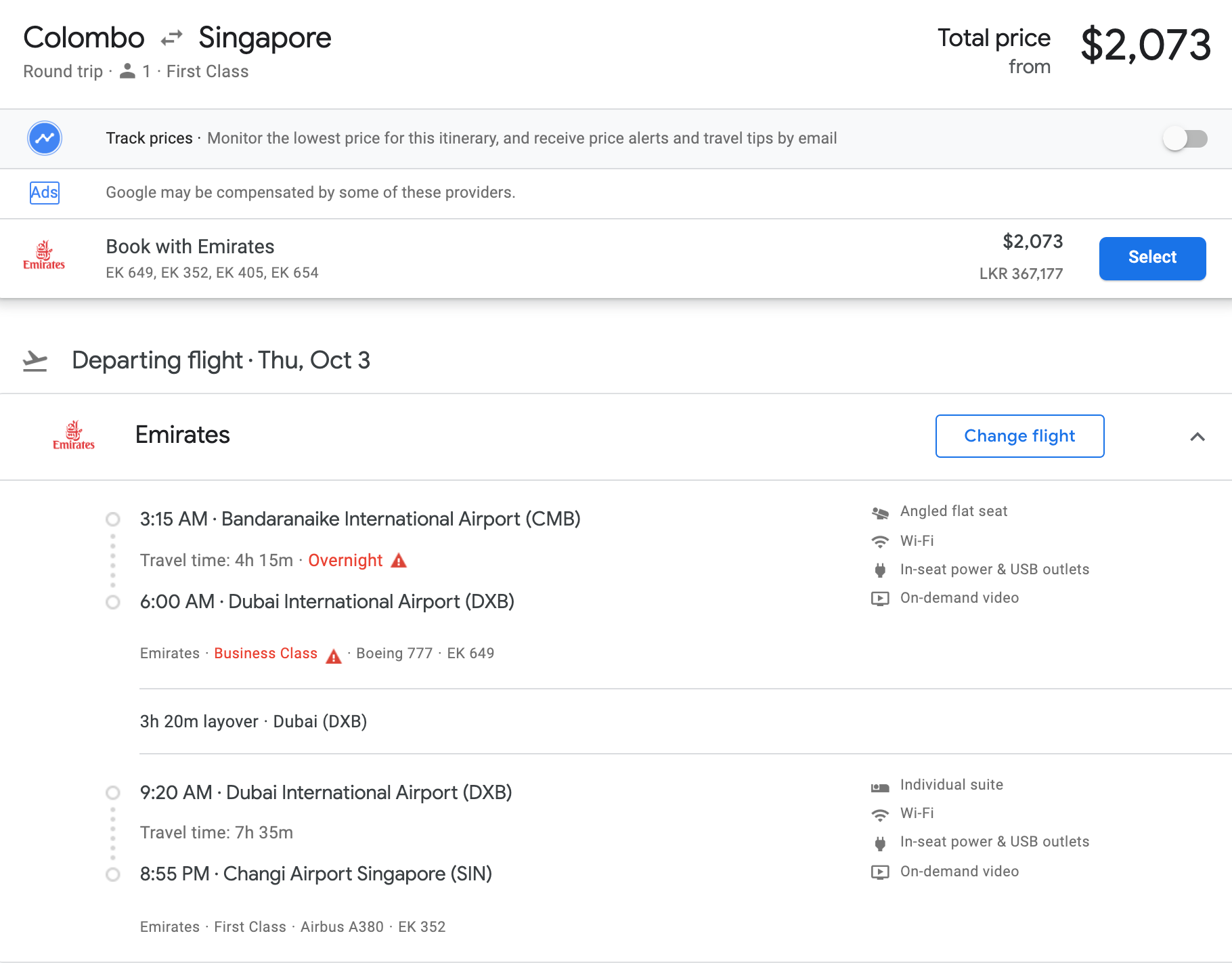Click the round trip swap arrows icon

tap(172, 38)
